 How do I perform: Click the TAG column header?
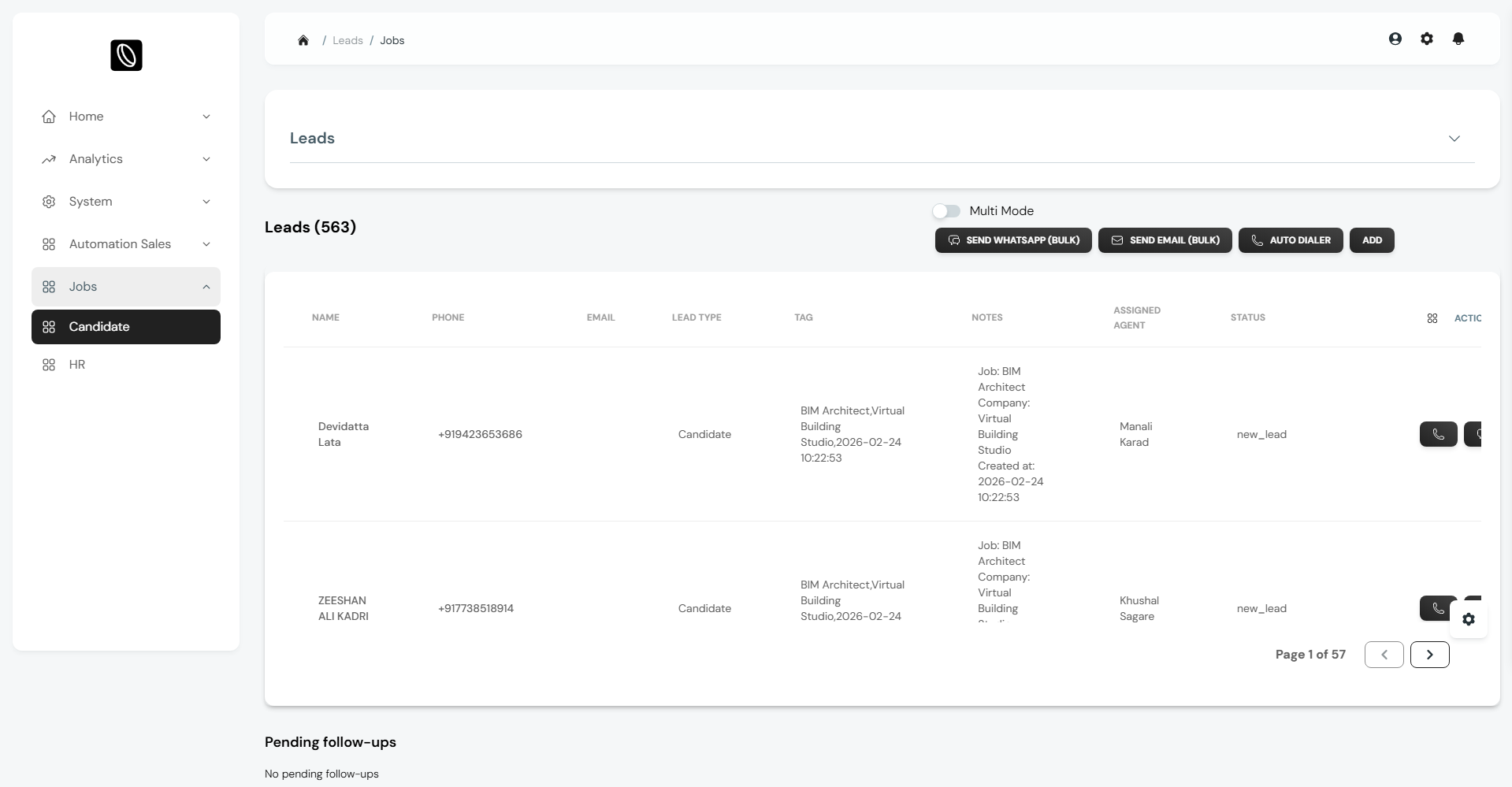coord(804,317)
